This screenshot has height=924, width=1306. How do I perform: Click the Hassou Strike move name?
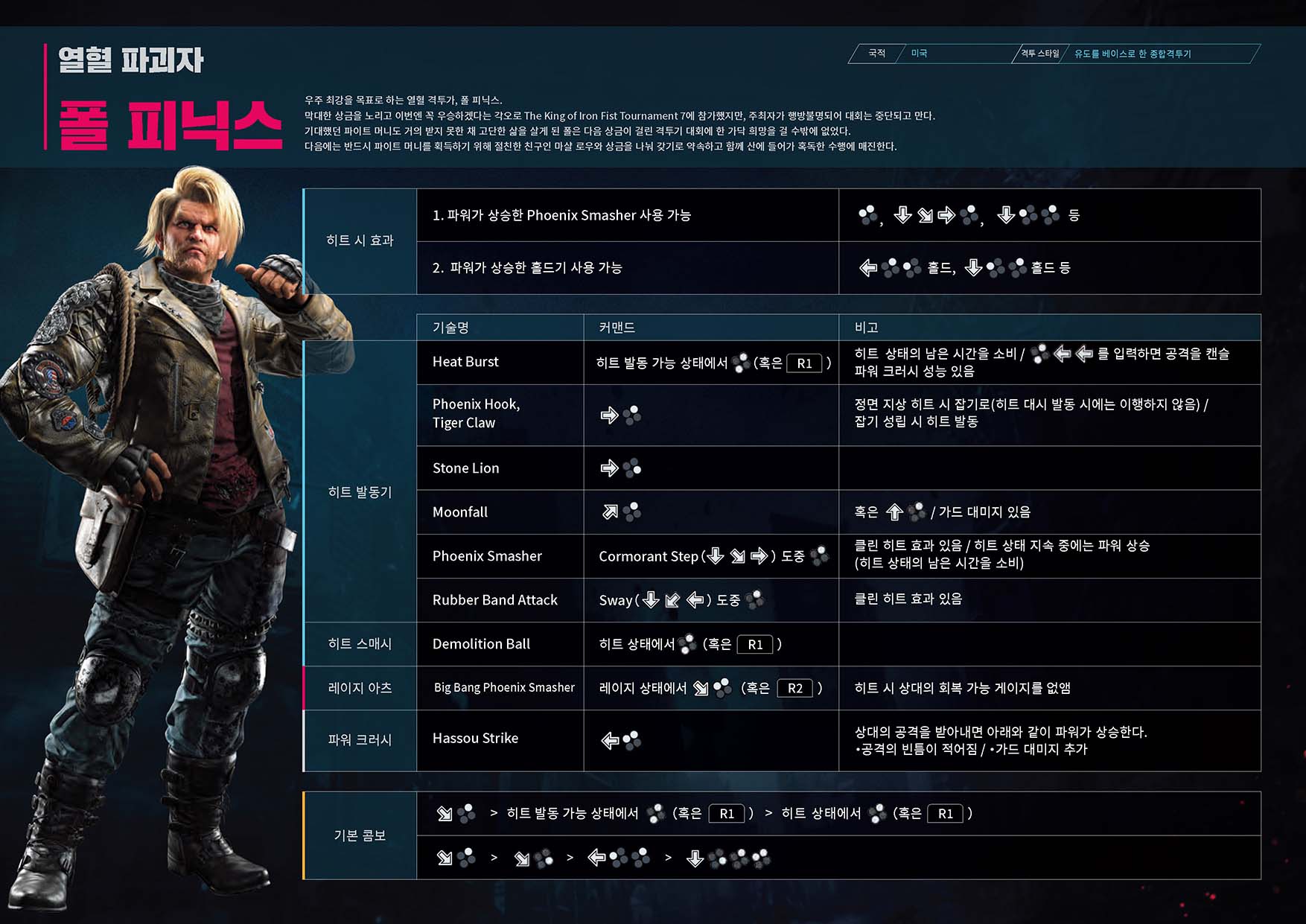[x=475, y=739]
